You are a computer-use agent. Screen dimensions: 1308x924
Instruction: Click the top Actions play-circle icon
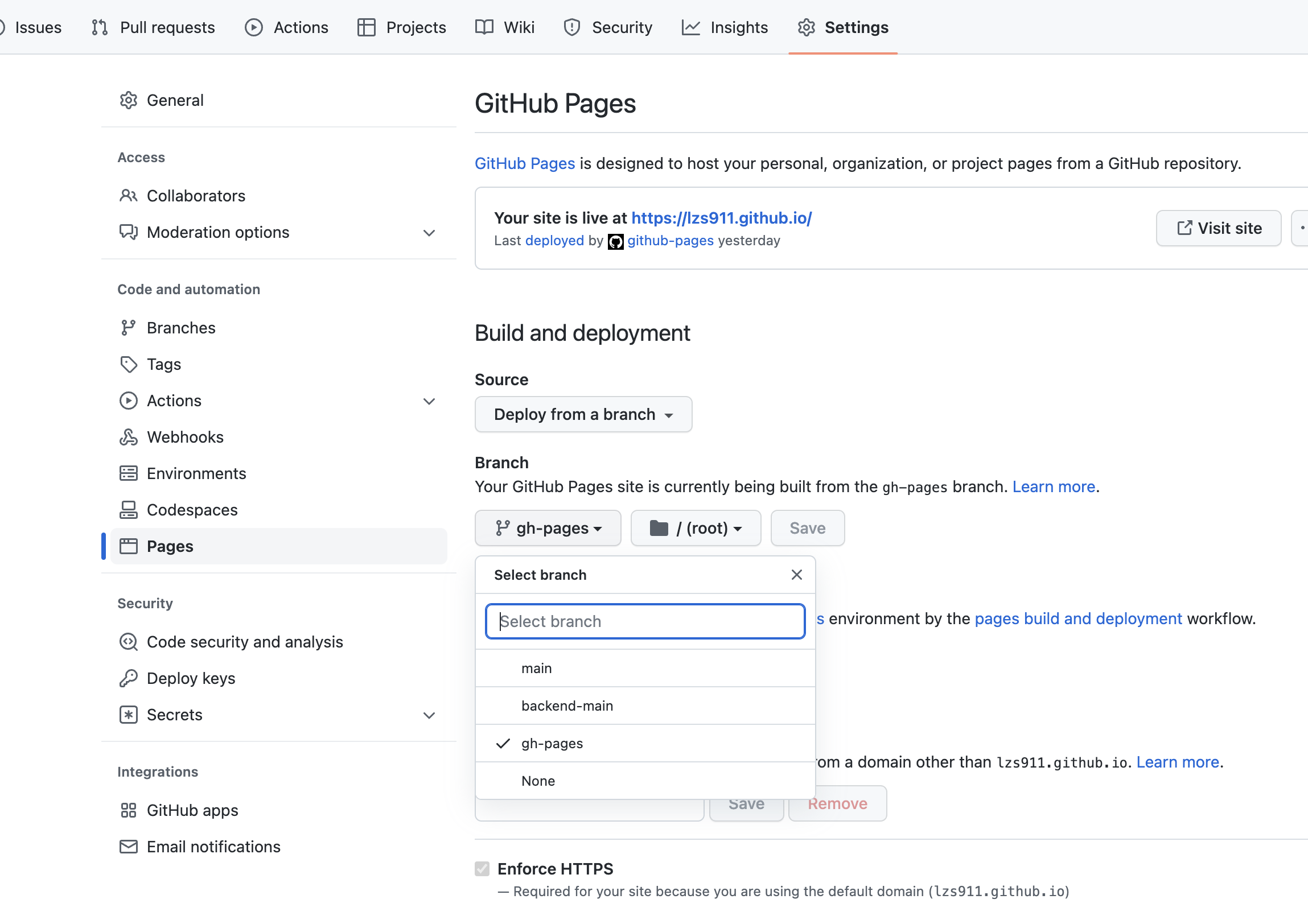[x=253, y=27]
